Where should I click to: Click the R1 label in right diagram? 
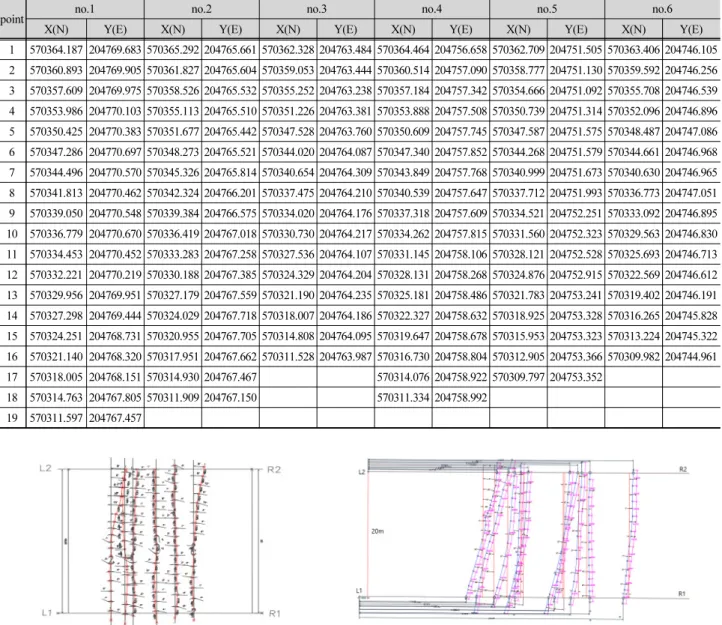682,594
